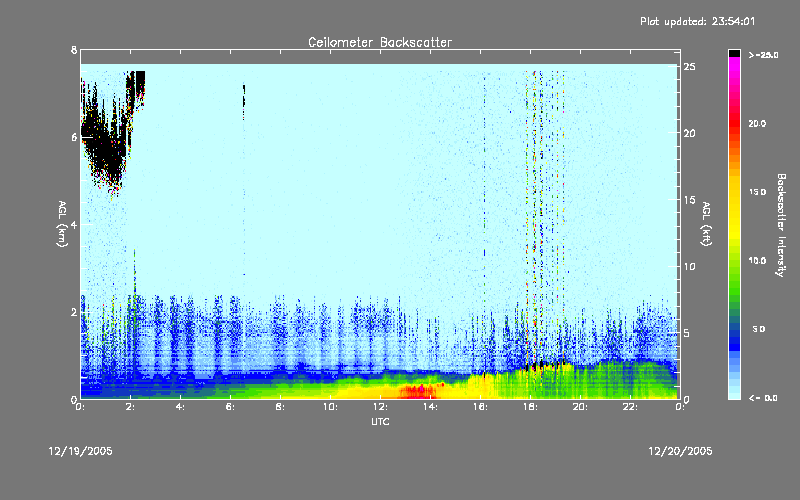Click the red high-backscatter patch near 13 UTC
The height and width of the screenshot is (500, 800).
[x=419, y=392]
